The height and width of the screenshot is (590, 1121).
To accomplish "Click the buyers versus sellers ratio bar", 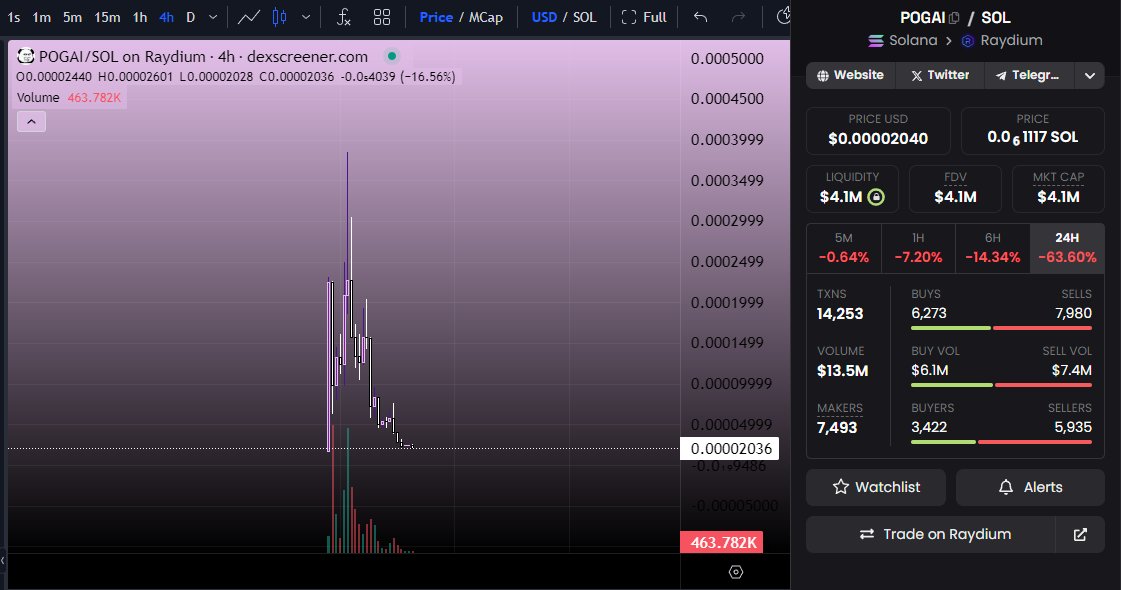I will pyautogui.click(x=1001, y=442).
